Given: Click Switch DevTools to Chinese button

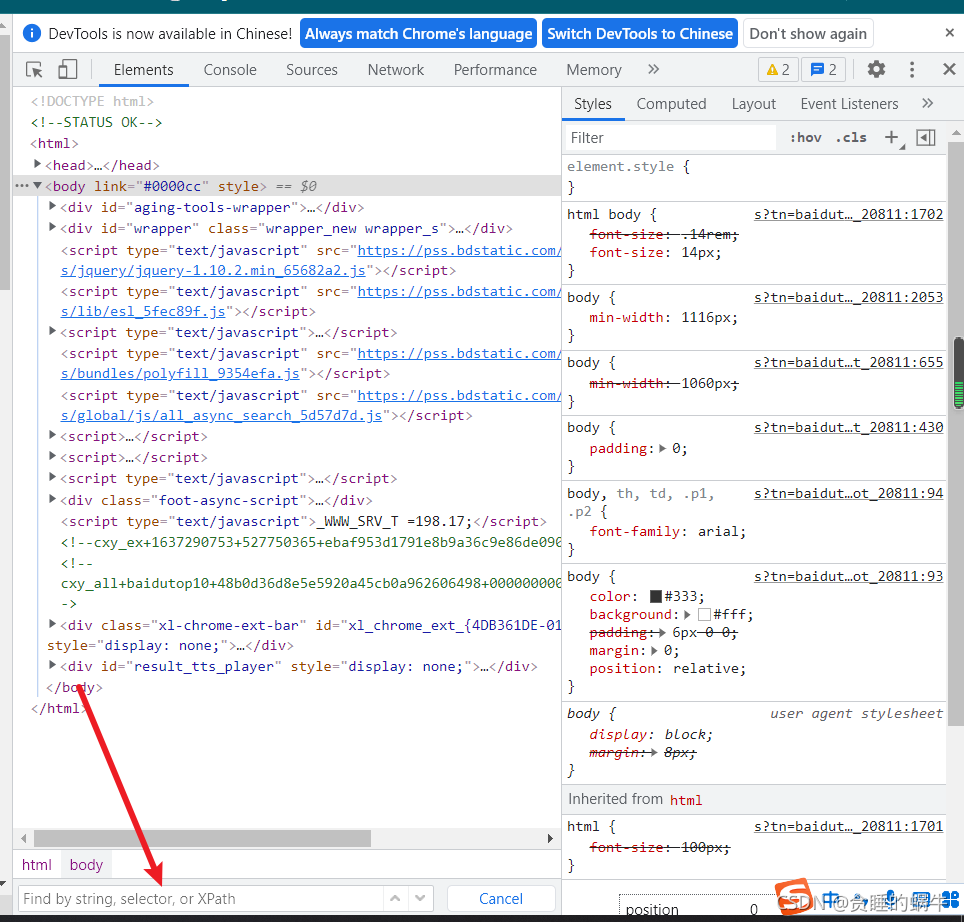Looking at the screenshot, I should point(640,33).
